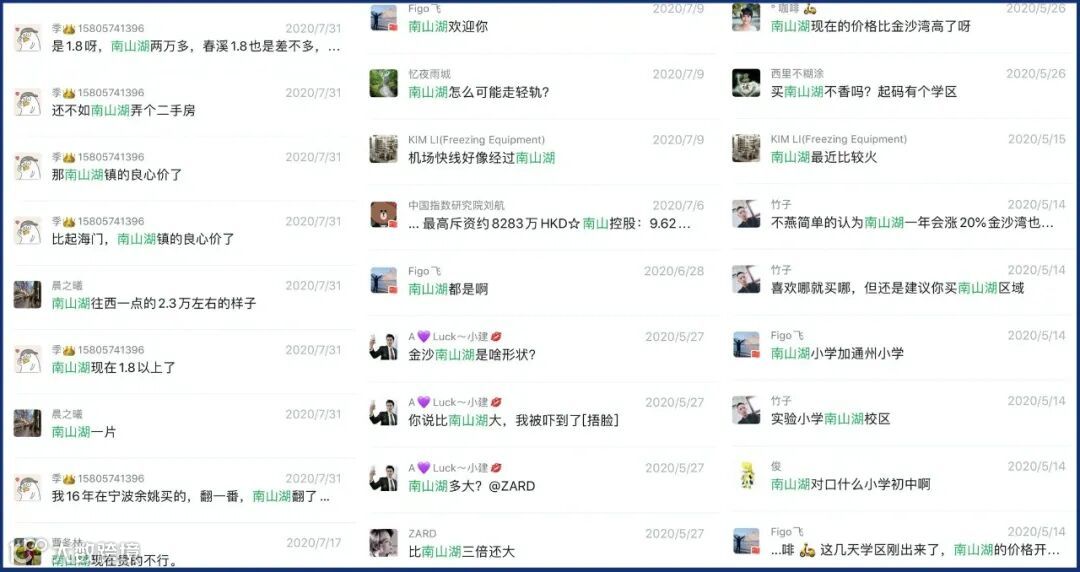Viewport: 1080px width, 572px height.
Task: Open avatar next to "南山湖现在的价格比金沙湾高了呀"
Action: [746, 17]
